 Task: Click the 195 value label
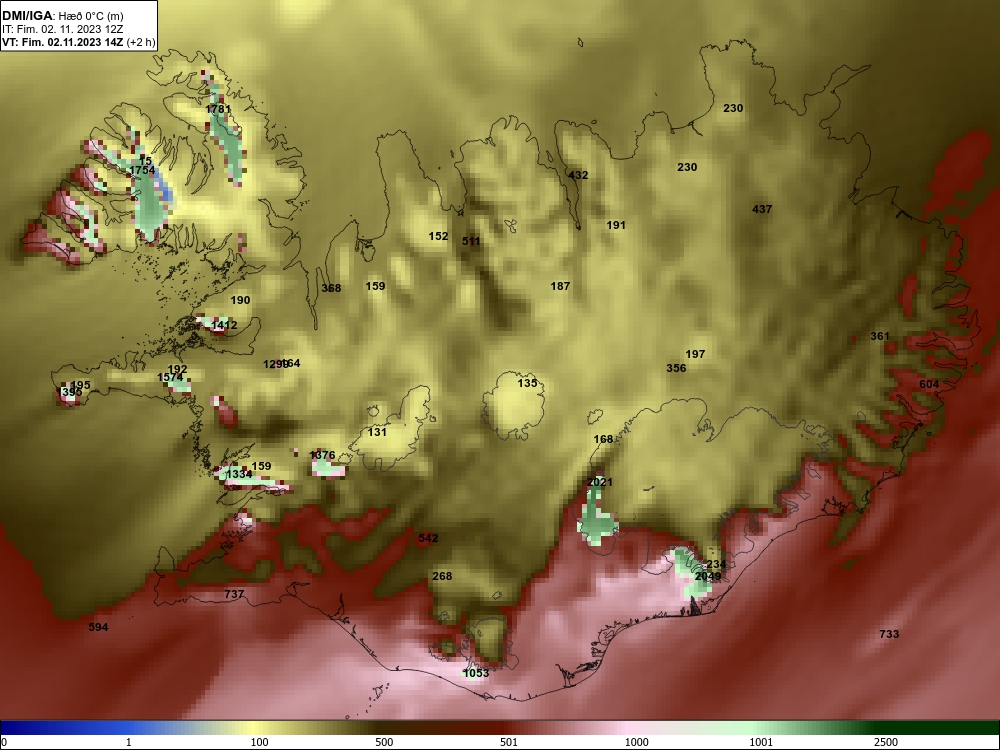pos(80,385)
